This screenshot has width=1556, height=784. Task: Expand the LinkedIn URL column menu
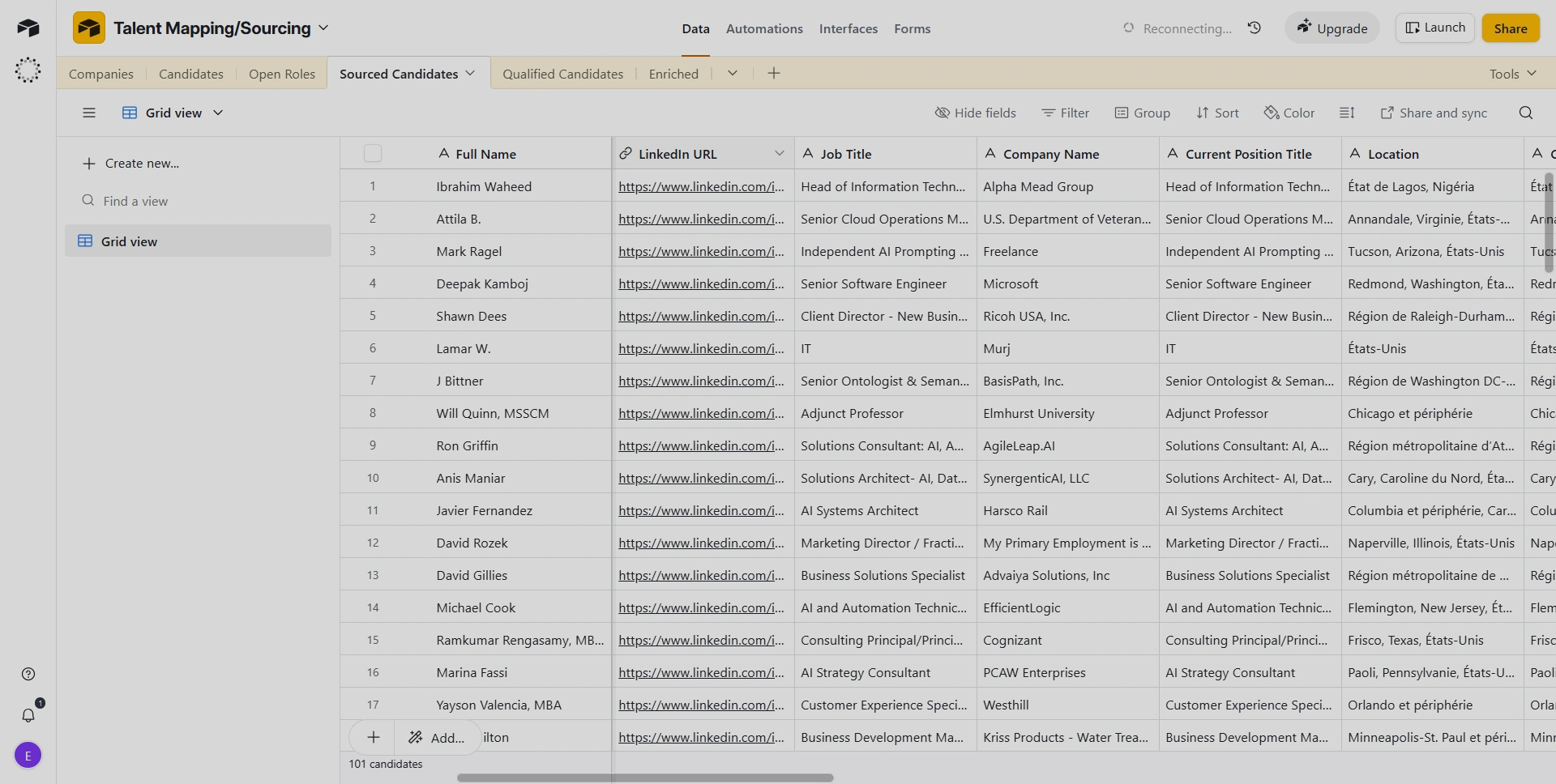click(x=779, y=153)
